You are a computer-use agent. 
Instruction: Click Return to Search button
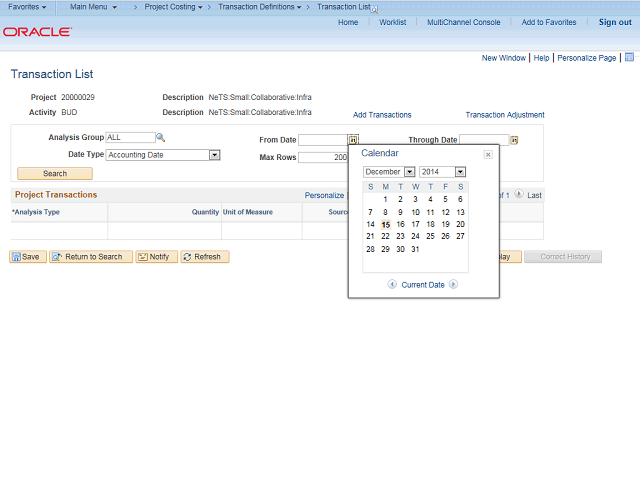(x=91, y=257)
